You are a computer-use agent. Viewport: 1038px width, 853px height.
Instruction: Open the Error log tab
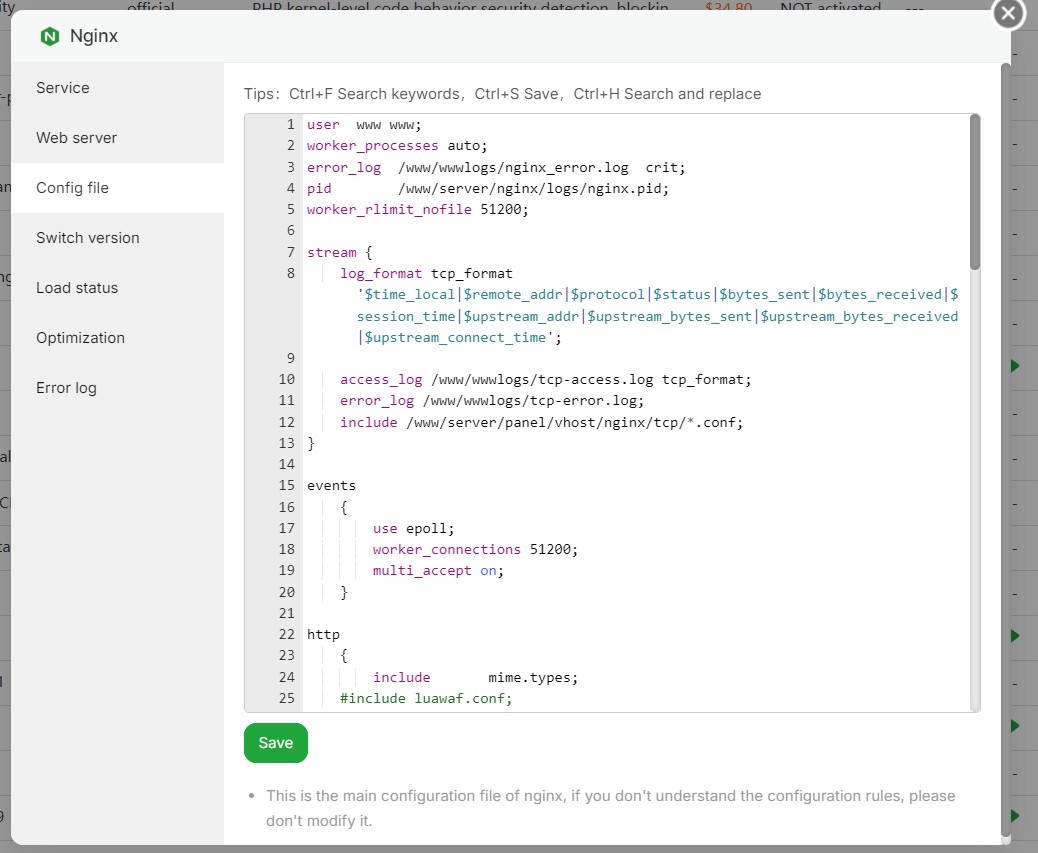pos(117,388)
